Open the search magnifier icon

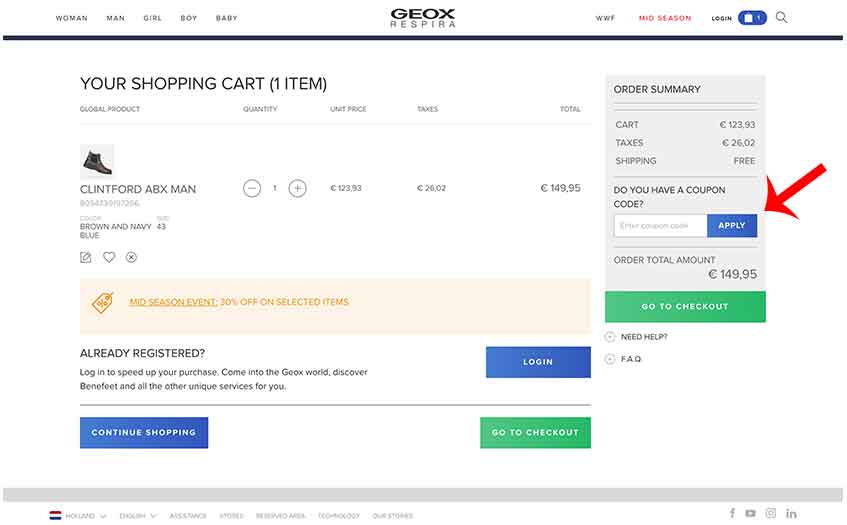[x=781, y=17]
